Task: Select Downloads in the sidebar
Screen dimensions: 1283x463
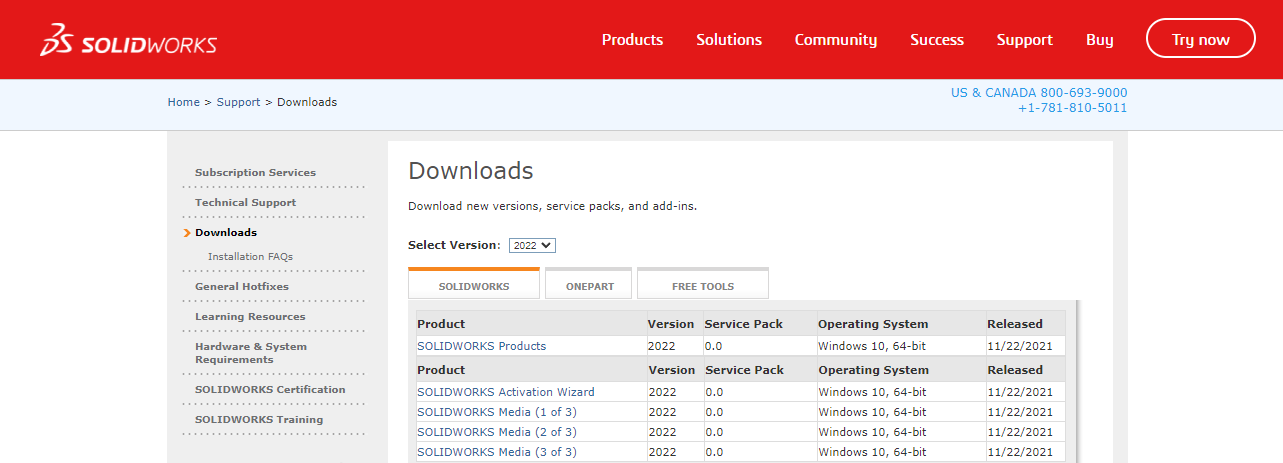Action: 226,233
